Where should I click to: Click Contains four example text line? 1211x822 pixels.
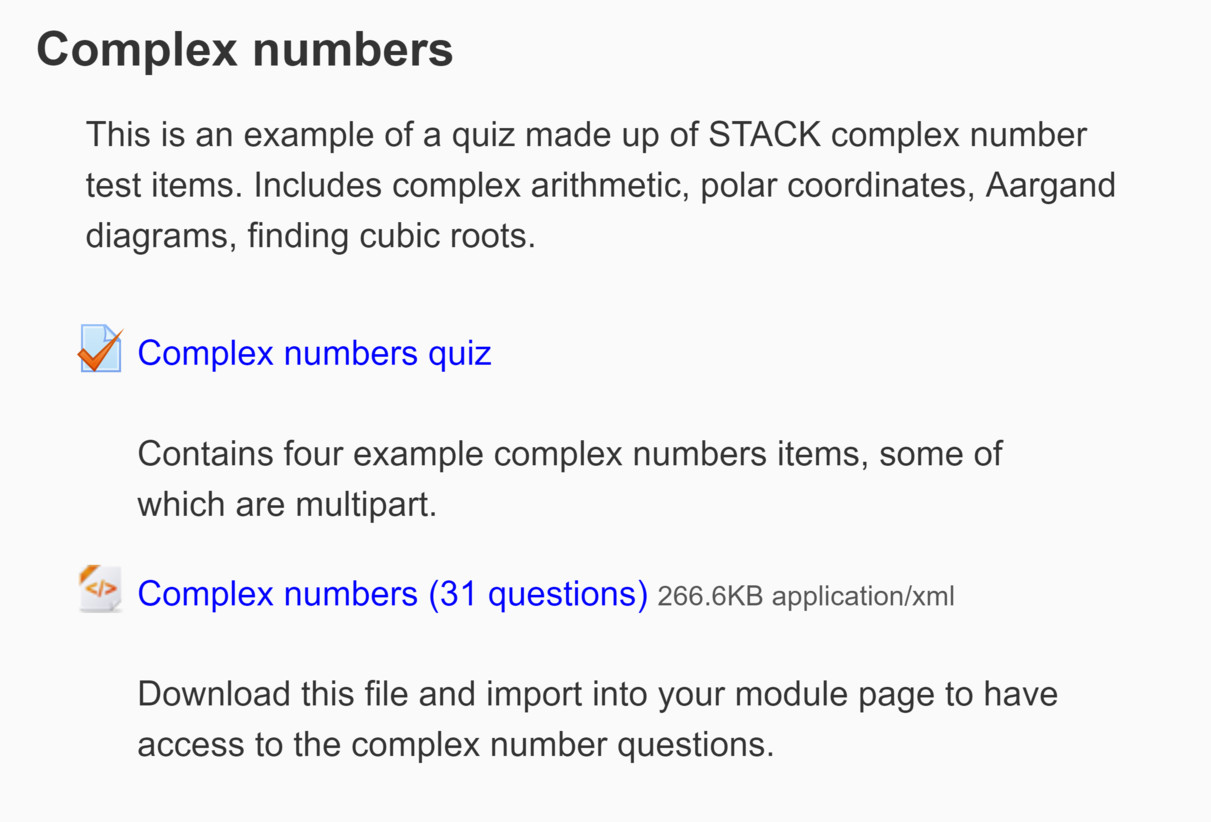click(x=570, y=454)
